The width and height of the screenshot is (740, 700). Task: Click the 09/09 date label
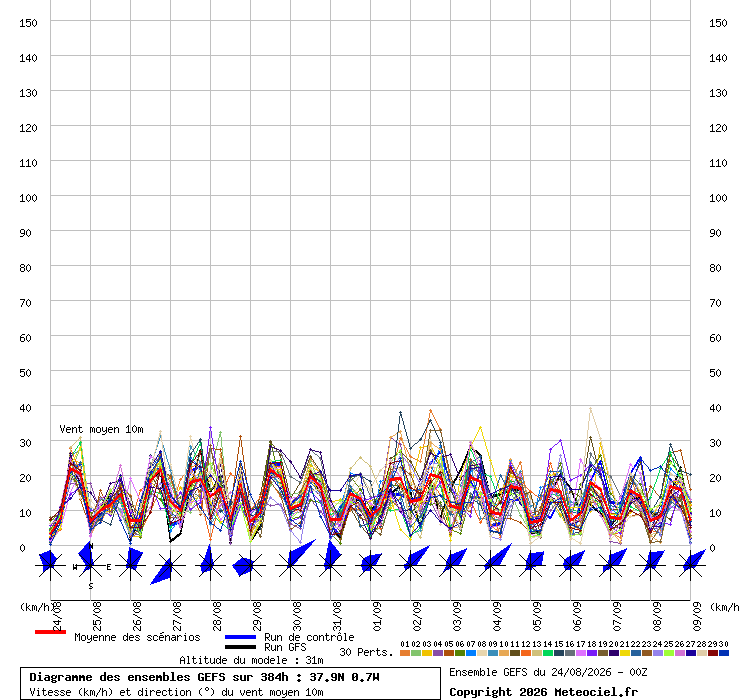[697, 616]
